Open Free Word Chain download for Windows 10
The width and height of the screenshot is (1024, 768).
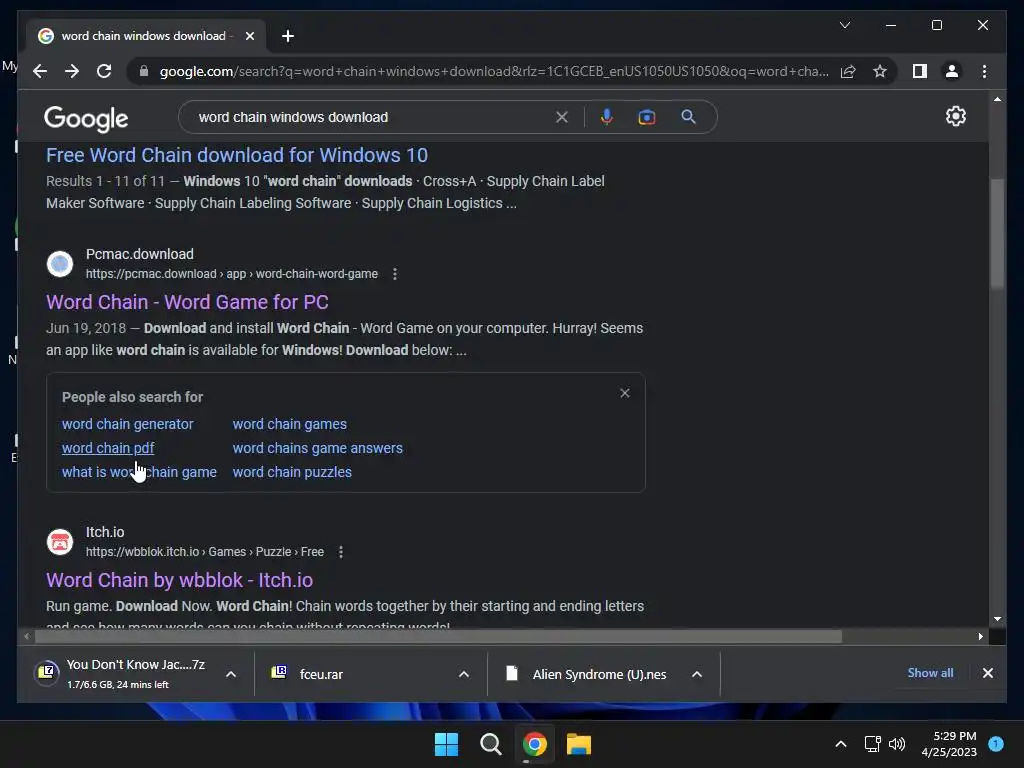pyautogui.click(x=236, y=155)
